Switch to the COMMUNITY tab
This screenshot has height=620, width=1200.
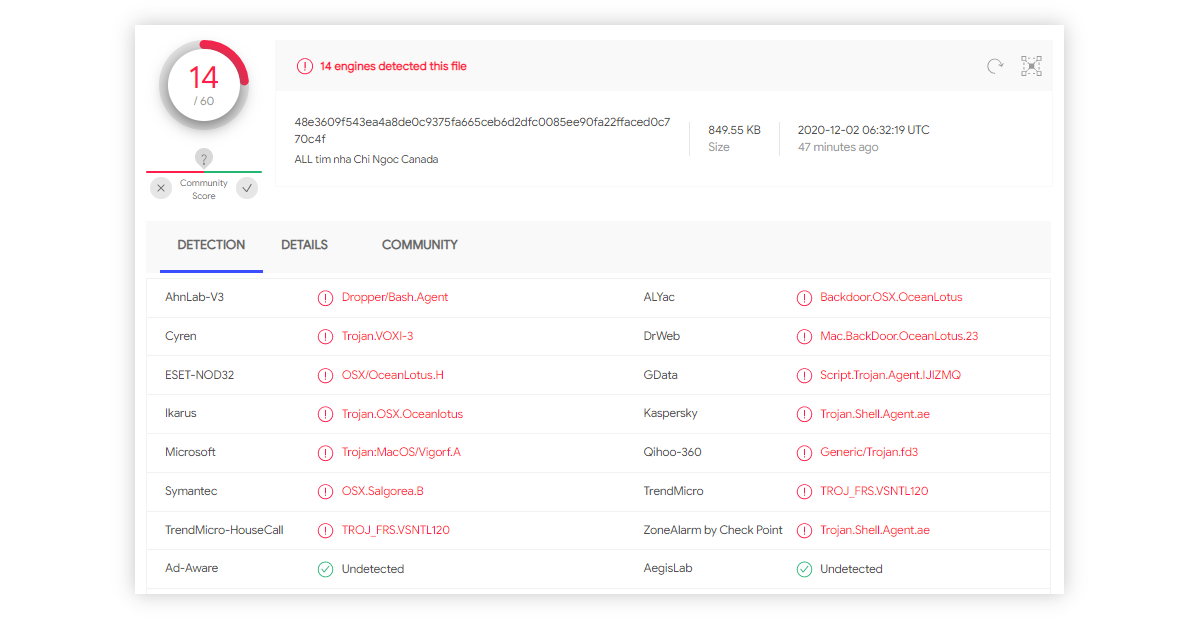click(420, 245)
